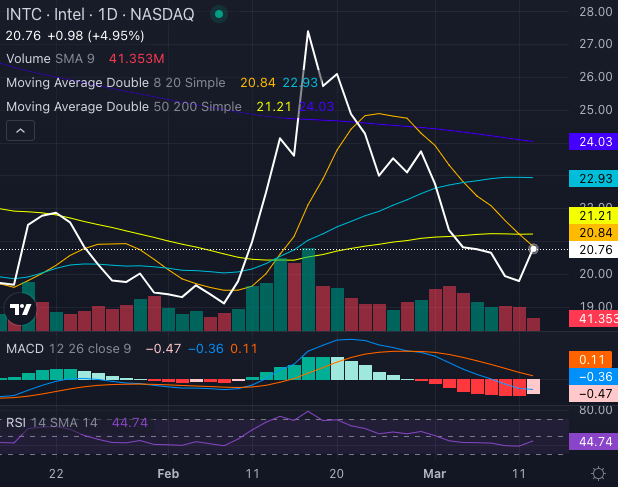
Task: Click the purple 44.74 RSI axis label
Action: point(592,441)
